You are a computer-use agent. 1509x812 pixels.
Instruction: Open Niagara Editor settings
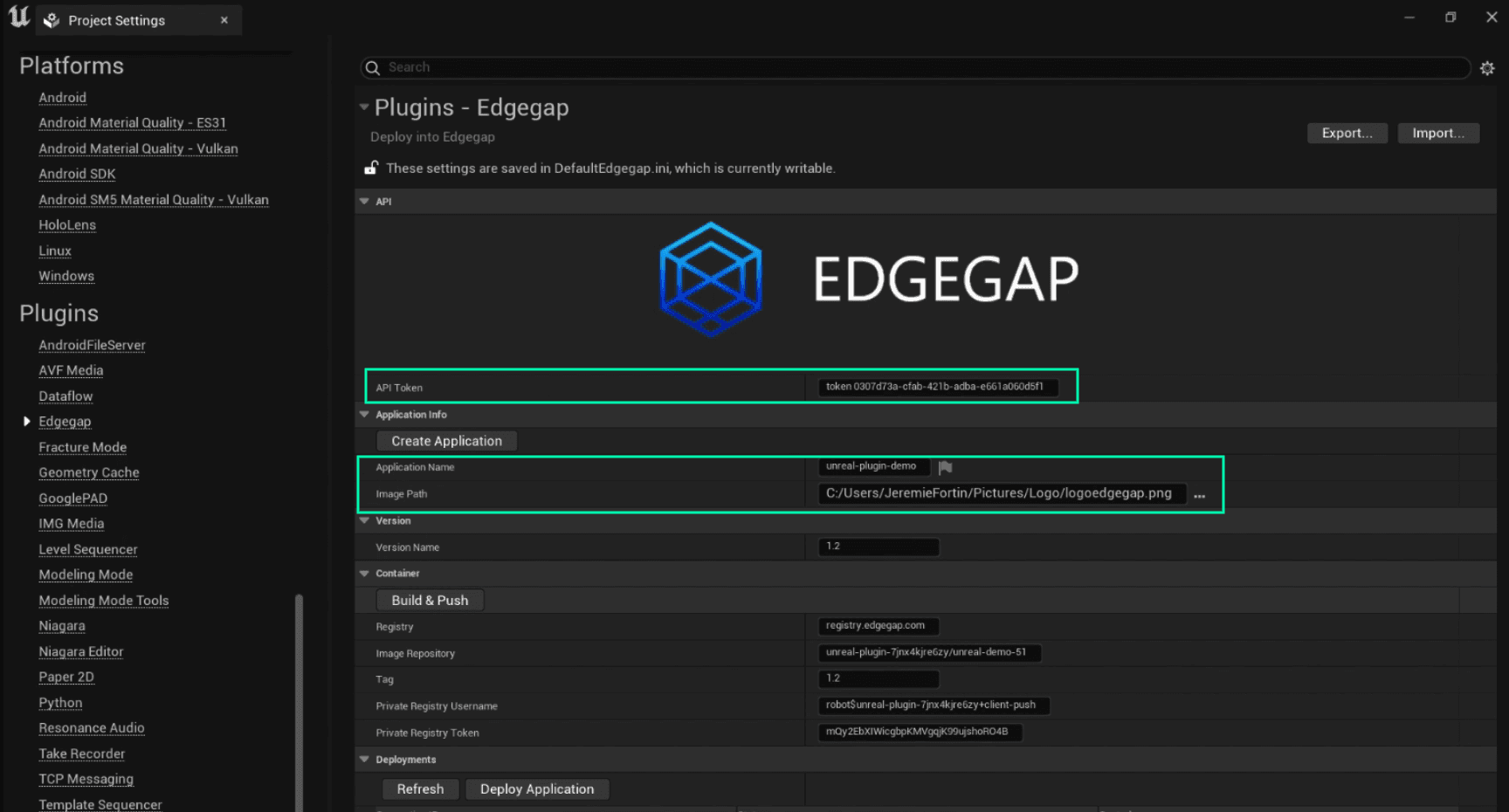[x=81, y=651]
